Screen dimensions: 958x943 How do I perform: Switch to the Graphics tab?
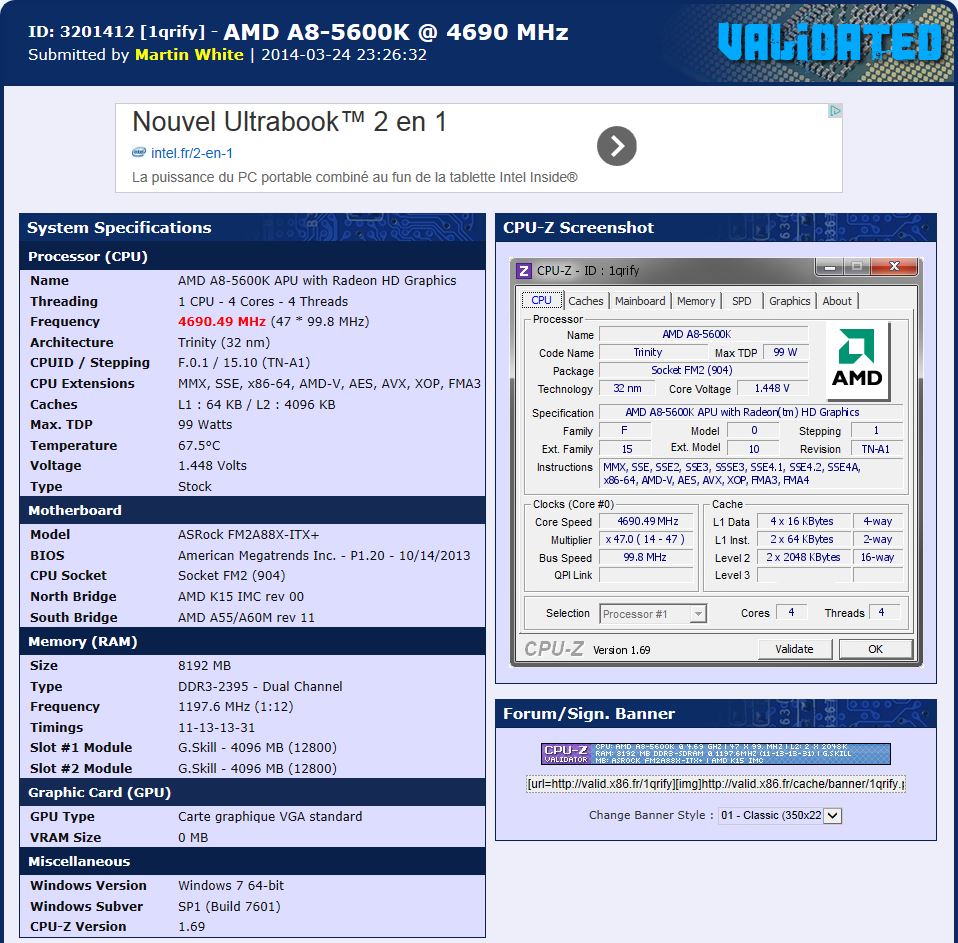pyautogui.click(x=789, y=301)
